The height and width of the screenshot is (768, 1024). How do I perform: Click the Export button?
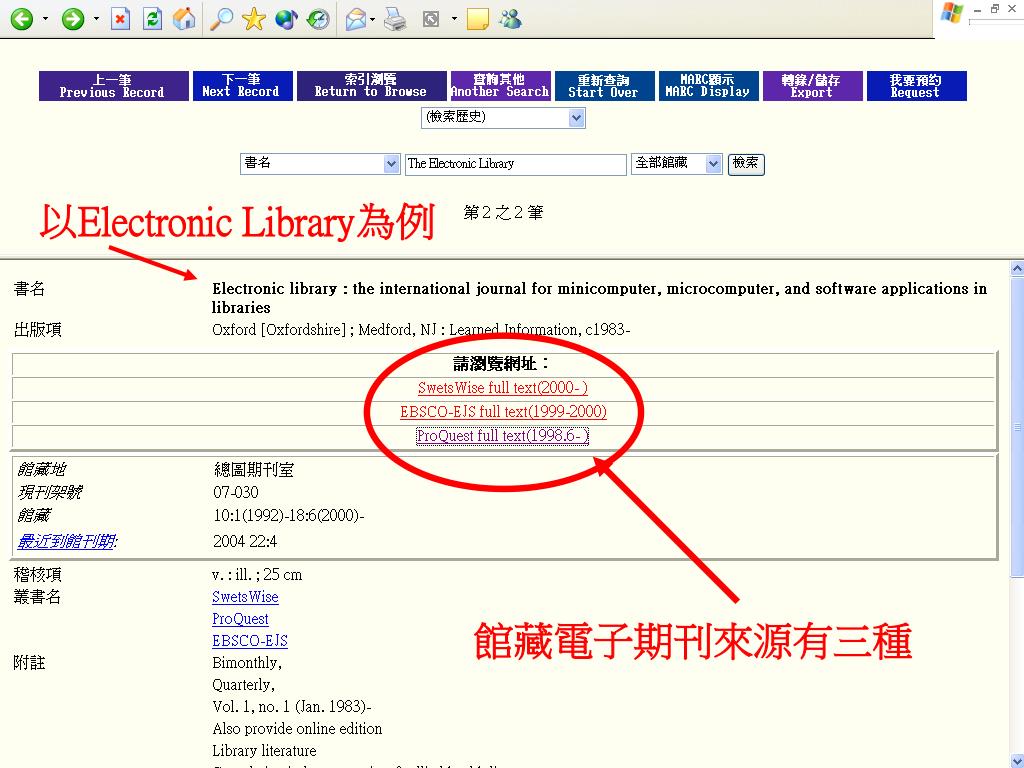[x=812, y=86]
